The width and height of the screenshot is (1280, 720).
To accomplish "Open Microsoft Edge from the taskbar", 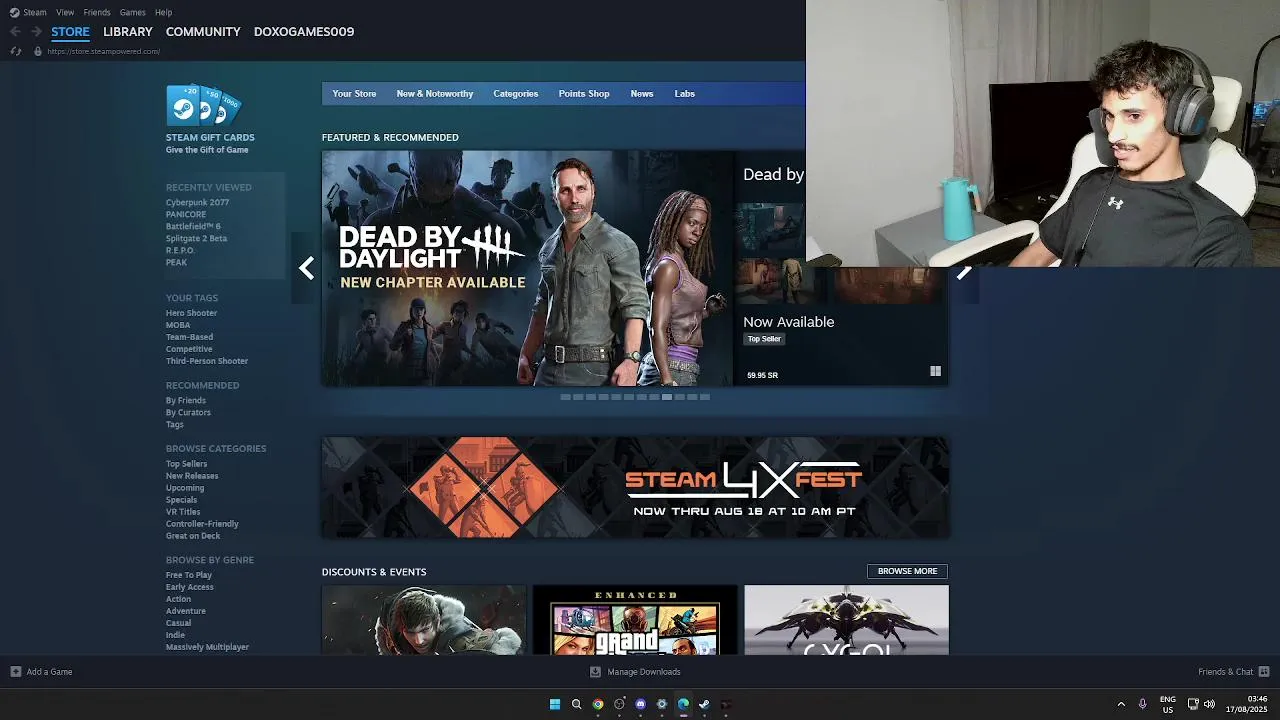I will point(683,704).
